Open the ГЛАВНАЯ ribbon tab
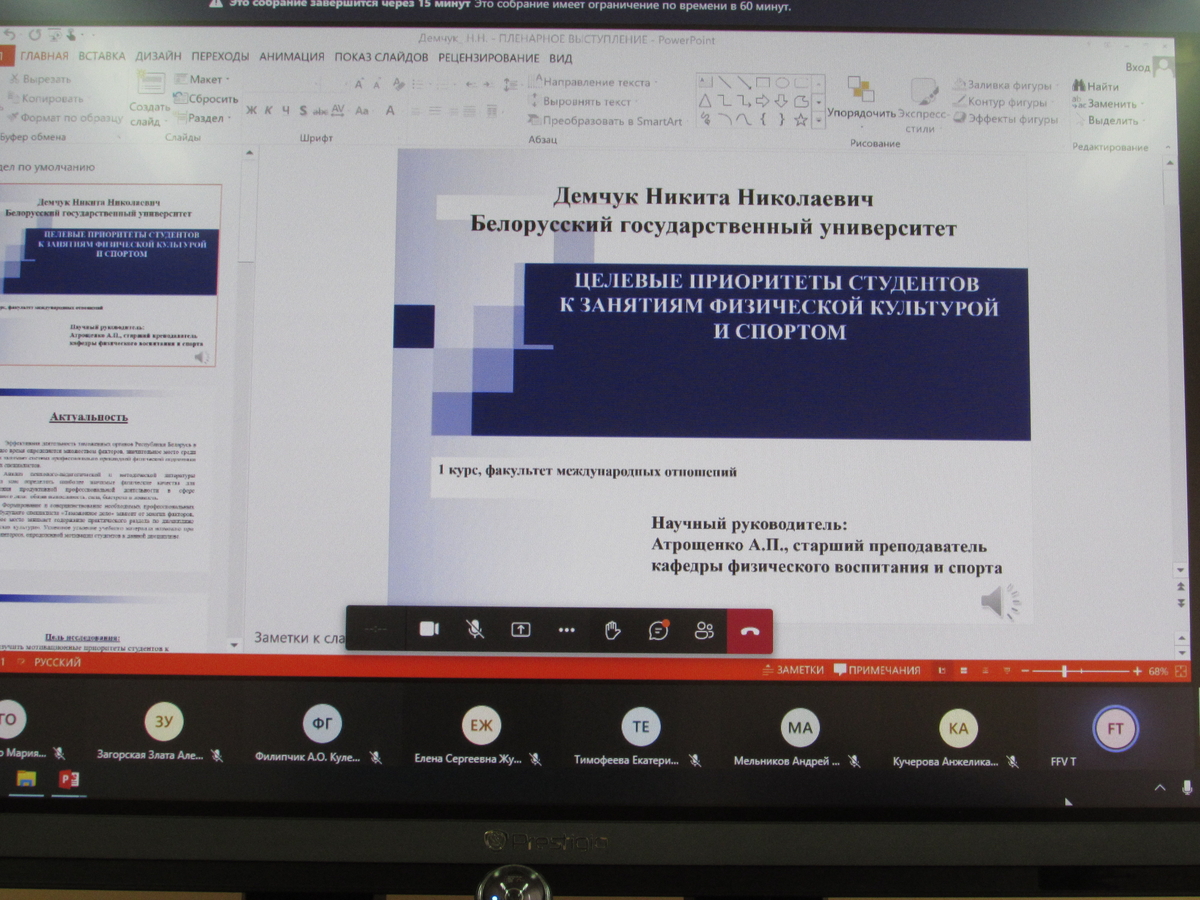Viewport: 1200px width, 900px height. coord(44,56)
